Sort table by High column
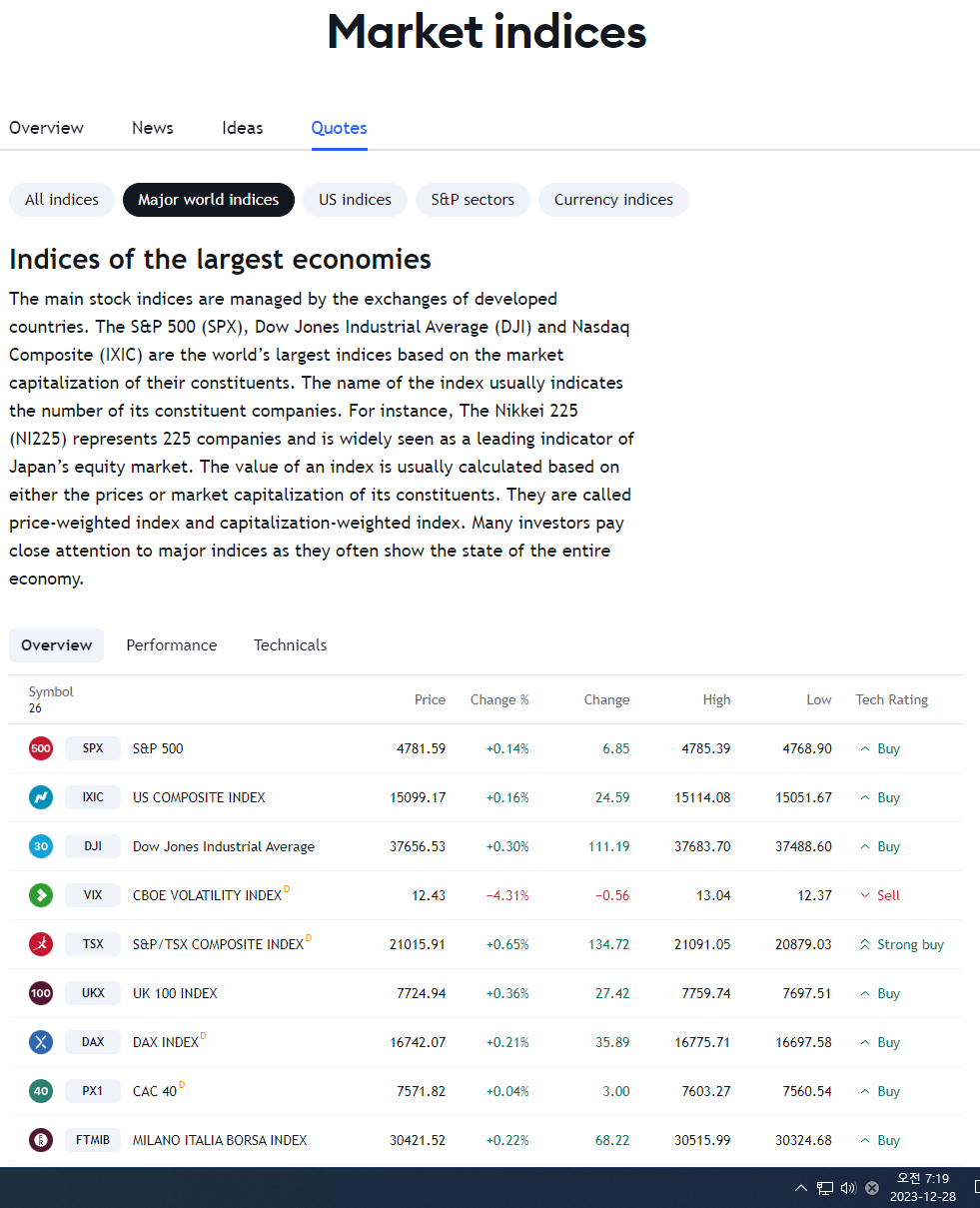 [716, 699]
